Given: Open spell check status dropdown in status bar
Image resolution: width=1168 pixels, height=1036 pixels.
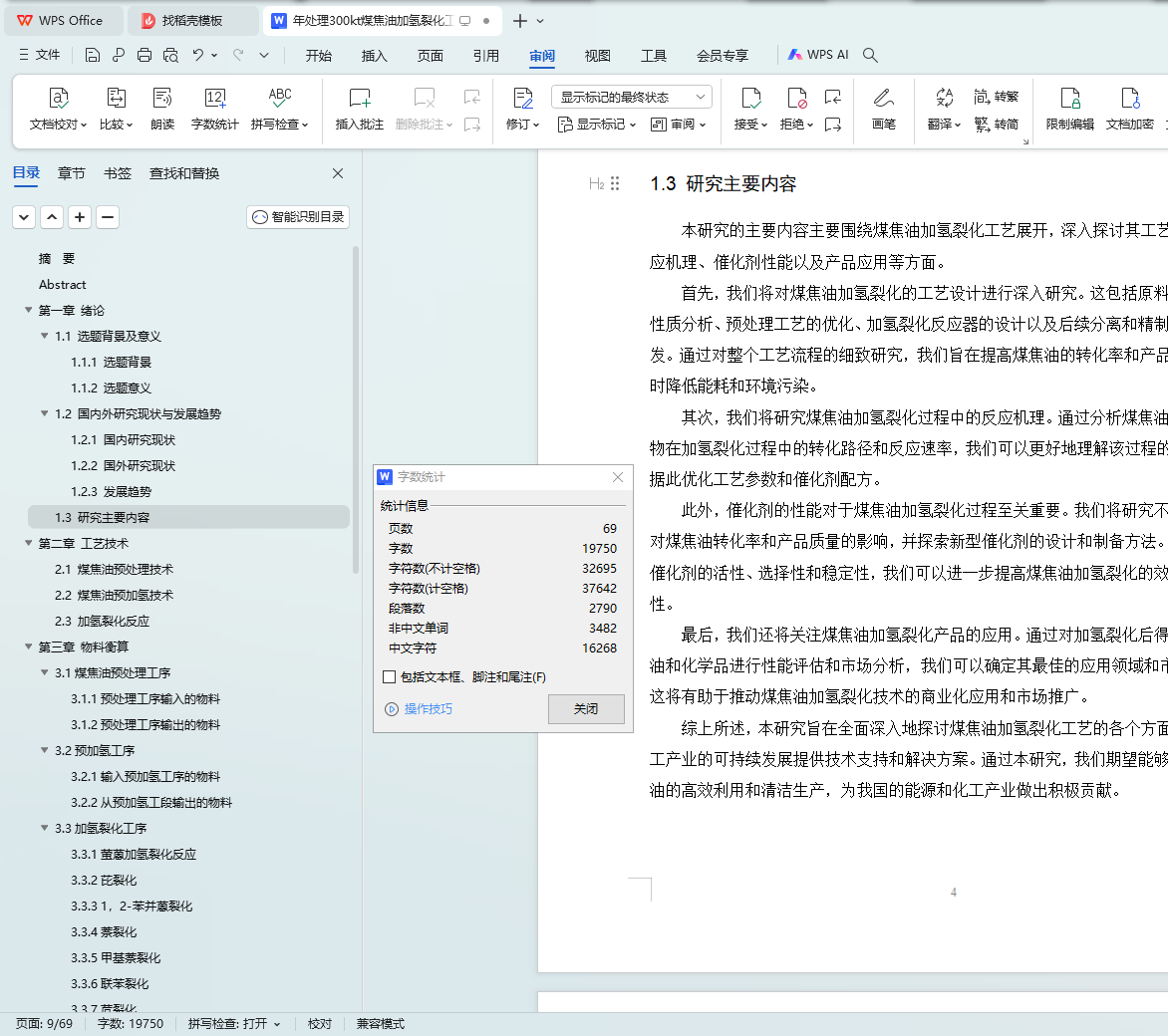Looking at the screenshot, I should click(x=234, y=1024).
